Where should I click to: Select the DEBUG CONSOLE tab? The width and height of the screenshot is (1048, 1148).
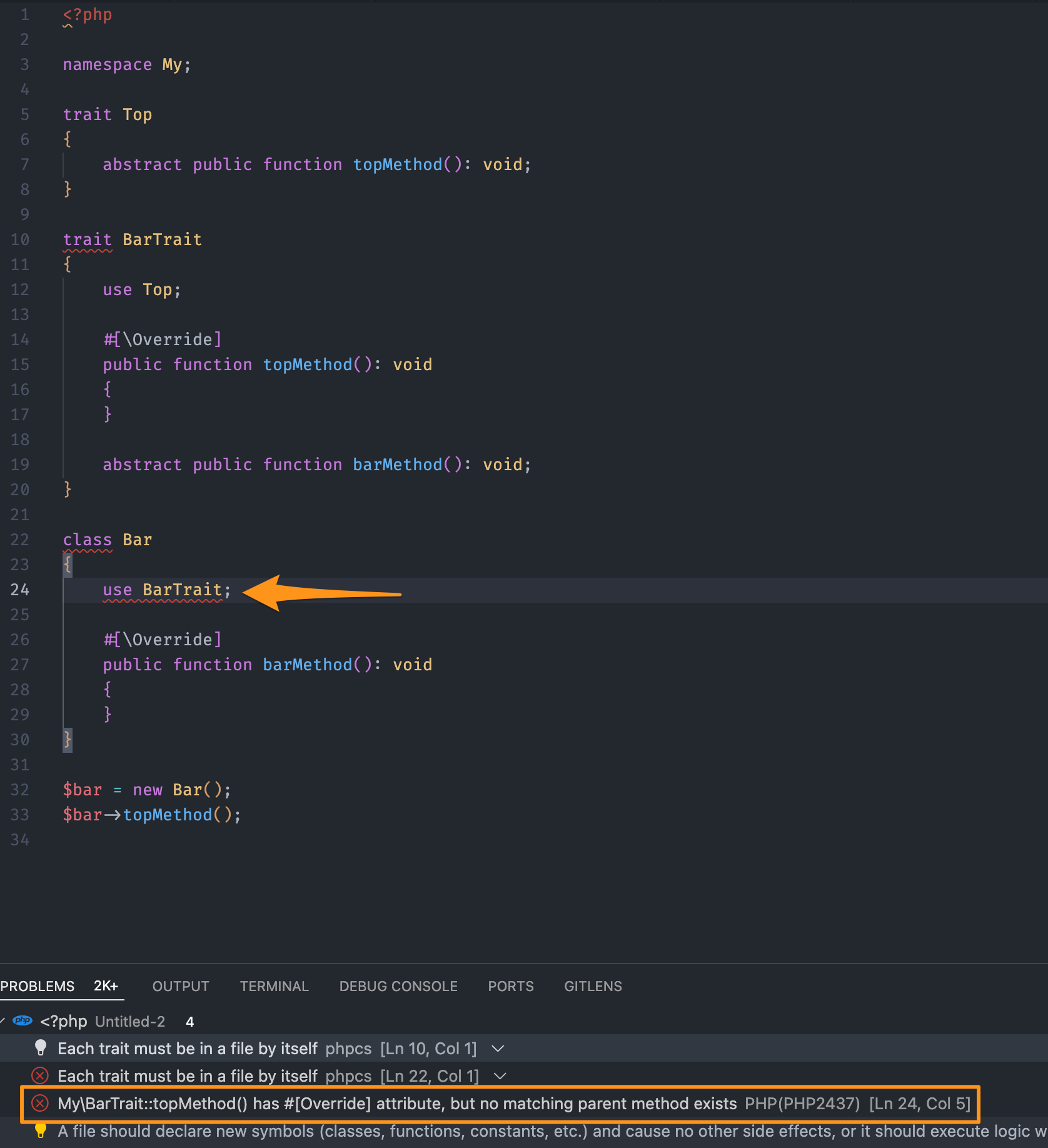[398, 986]
